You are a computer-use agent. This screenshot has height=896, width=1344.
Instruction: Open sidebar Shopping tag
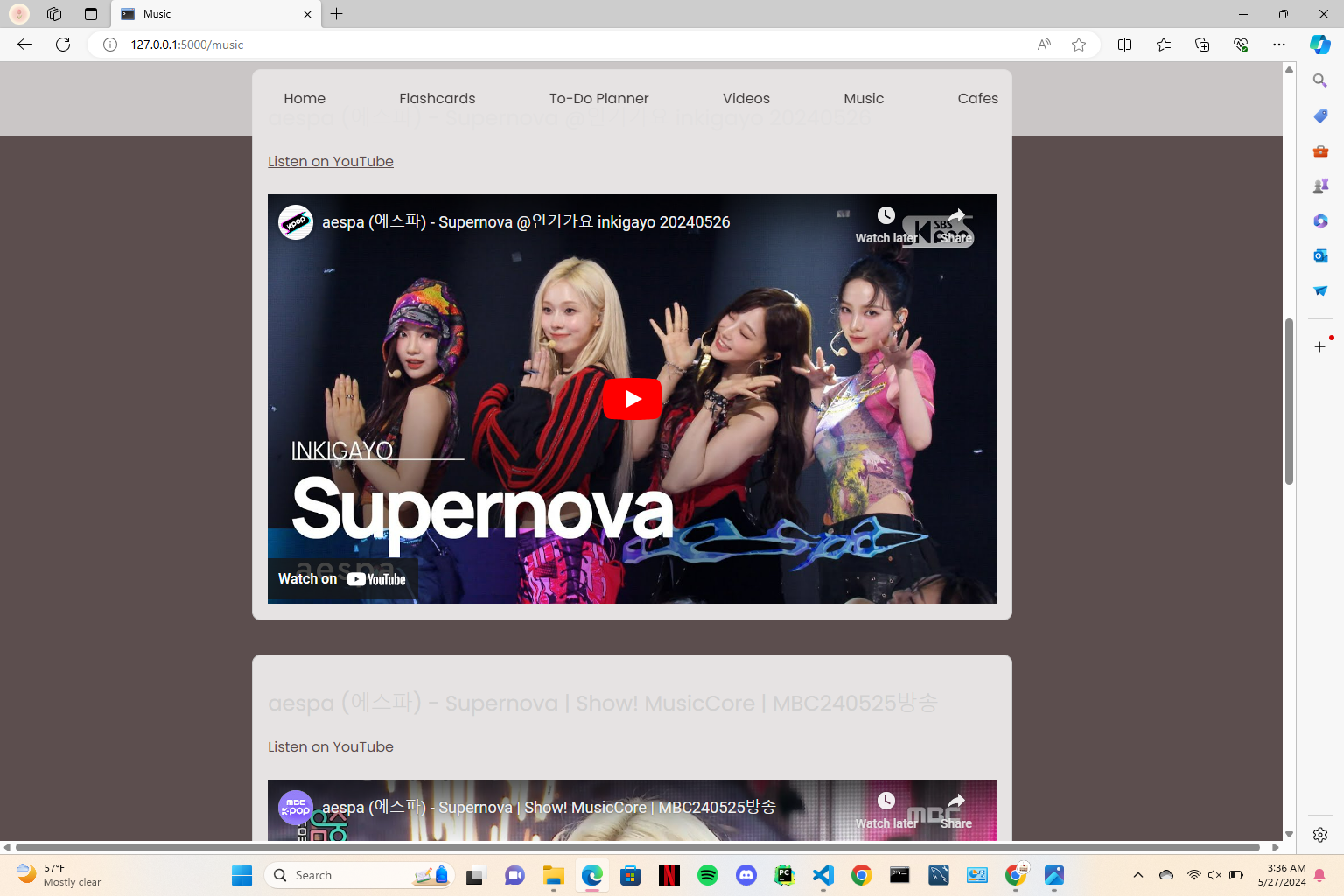click(1320, 115)
